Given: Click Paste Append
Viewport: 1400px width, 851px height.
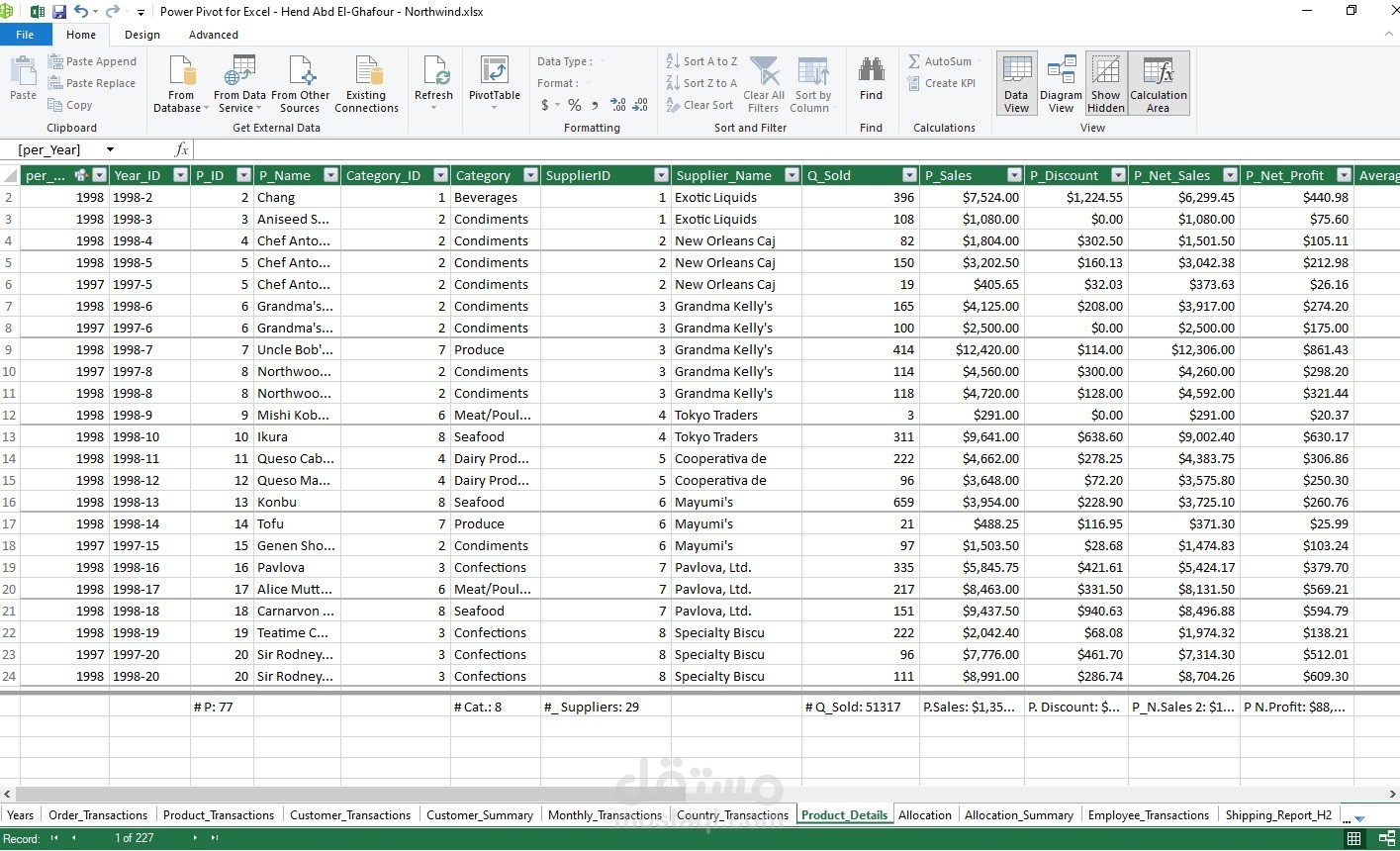Looking at the screenshot, I should coord(92,61).
